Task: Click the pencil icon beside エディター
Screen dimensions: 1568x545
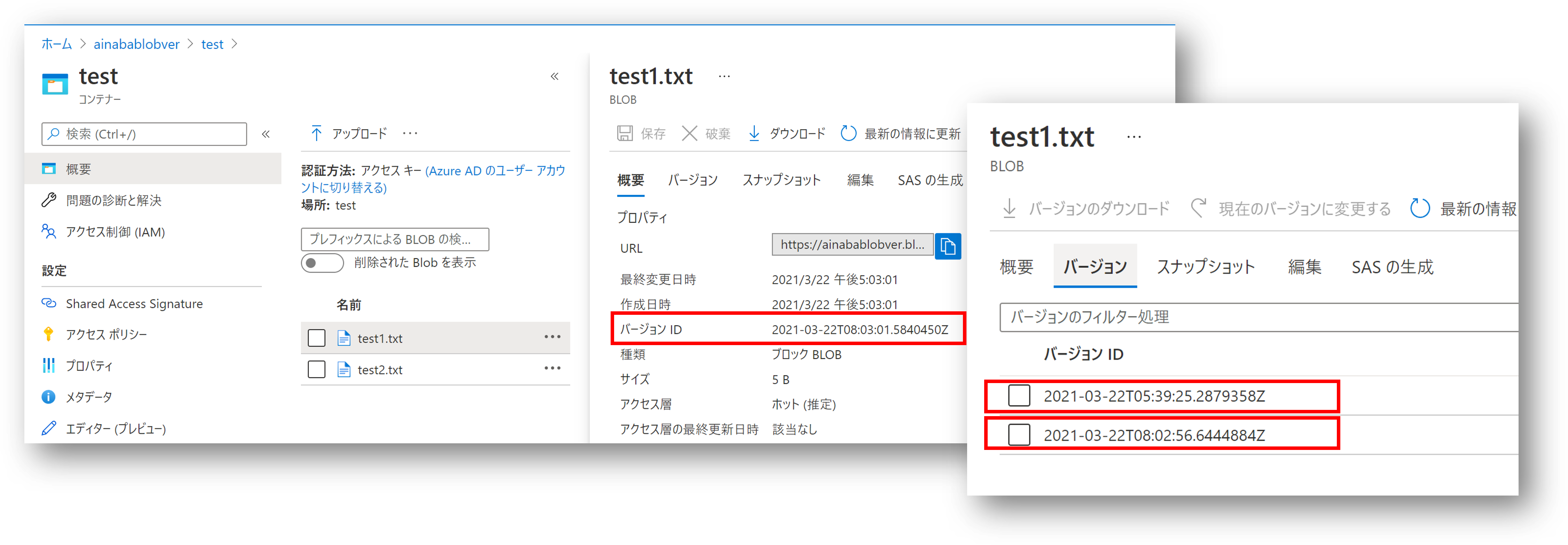Action: point(49,428)
